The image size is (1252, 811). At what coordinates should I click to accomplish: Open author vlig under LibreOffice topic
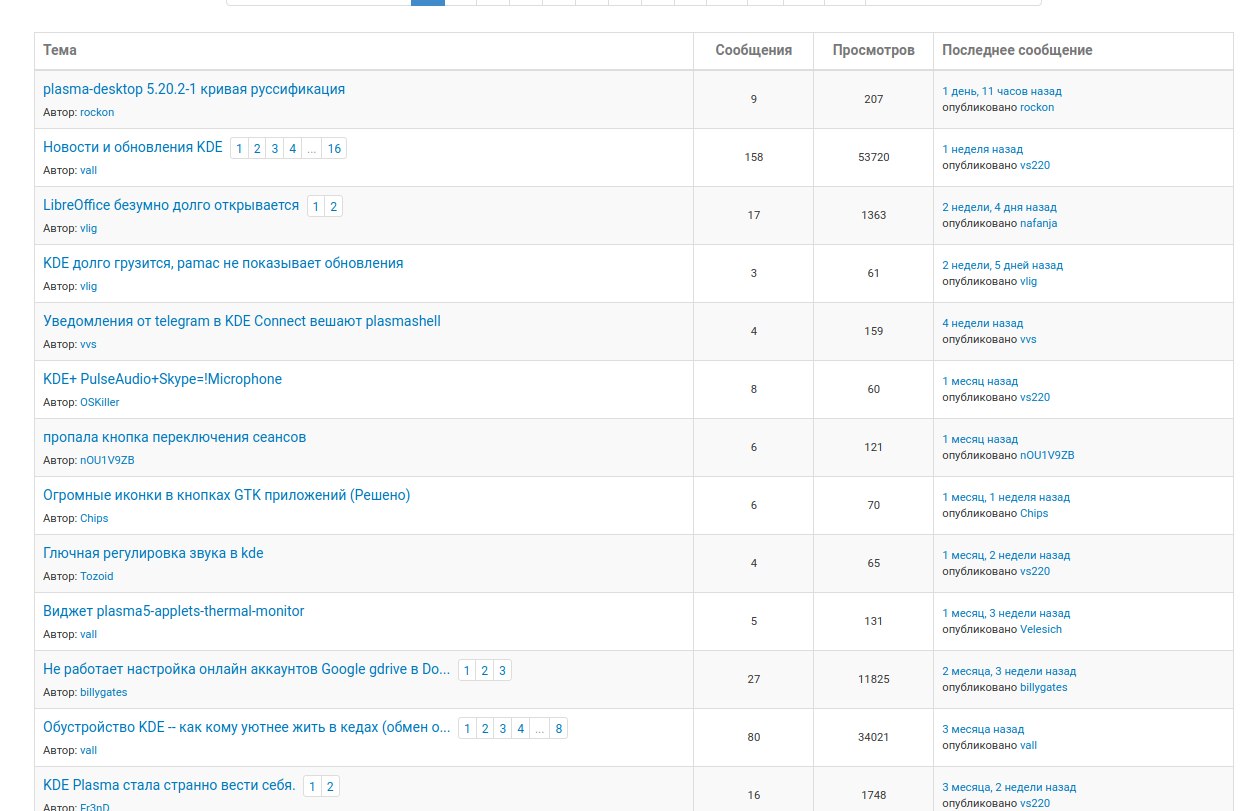coord(88,228)
